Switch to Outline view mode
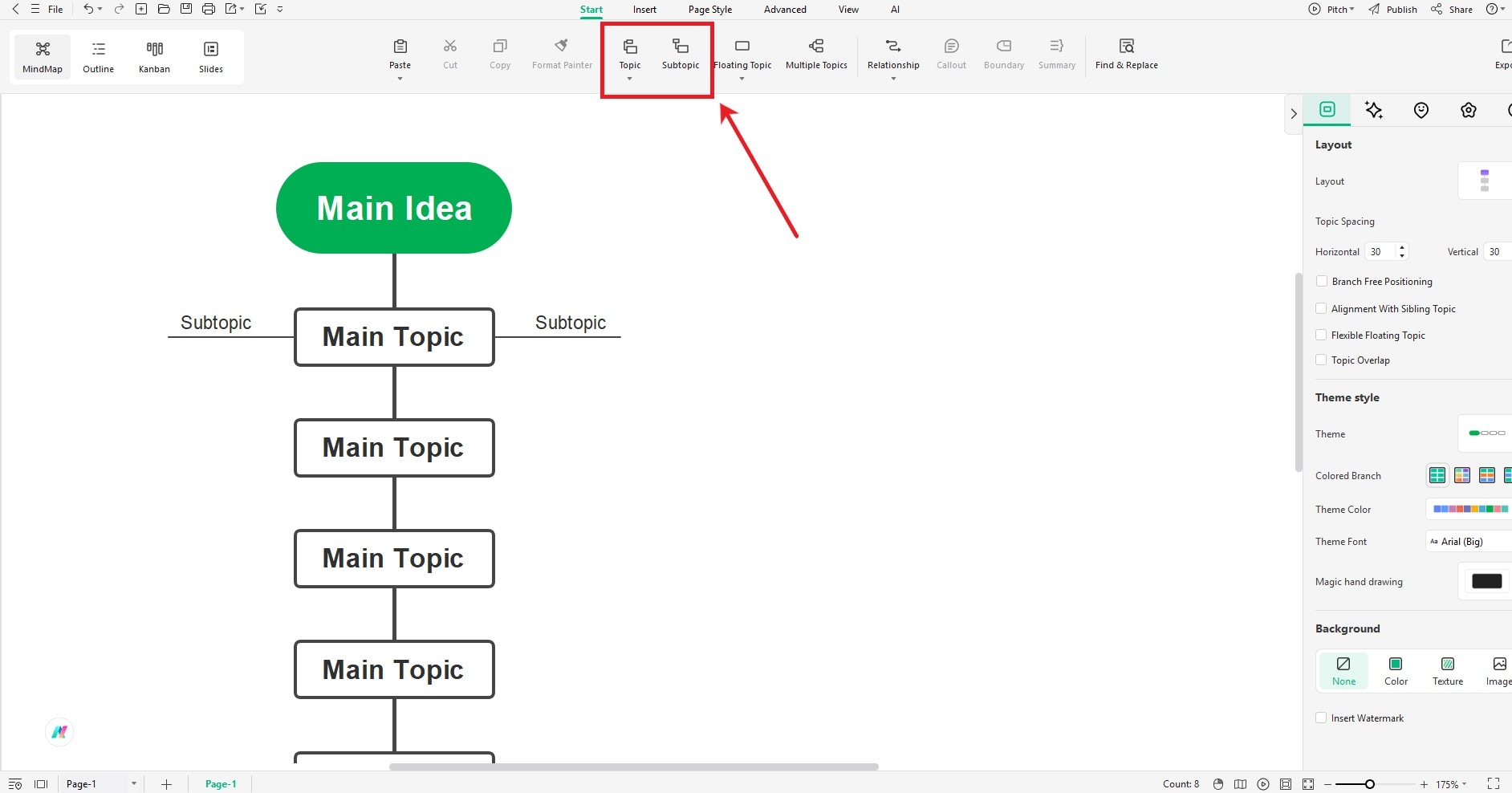Screen dimensions: 1512x793 click(x=99, y=57)
